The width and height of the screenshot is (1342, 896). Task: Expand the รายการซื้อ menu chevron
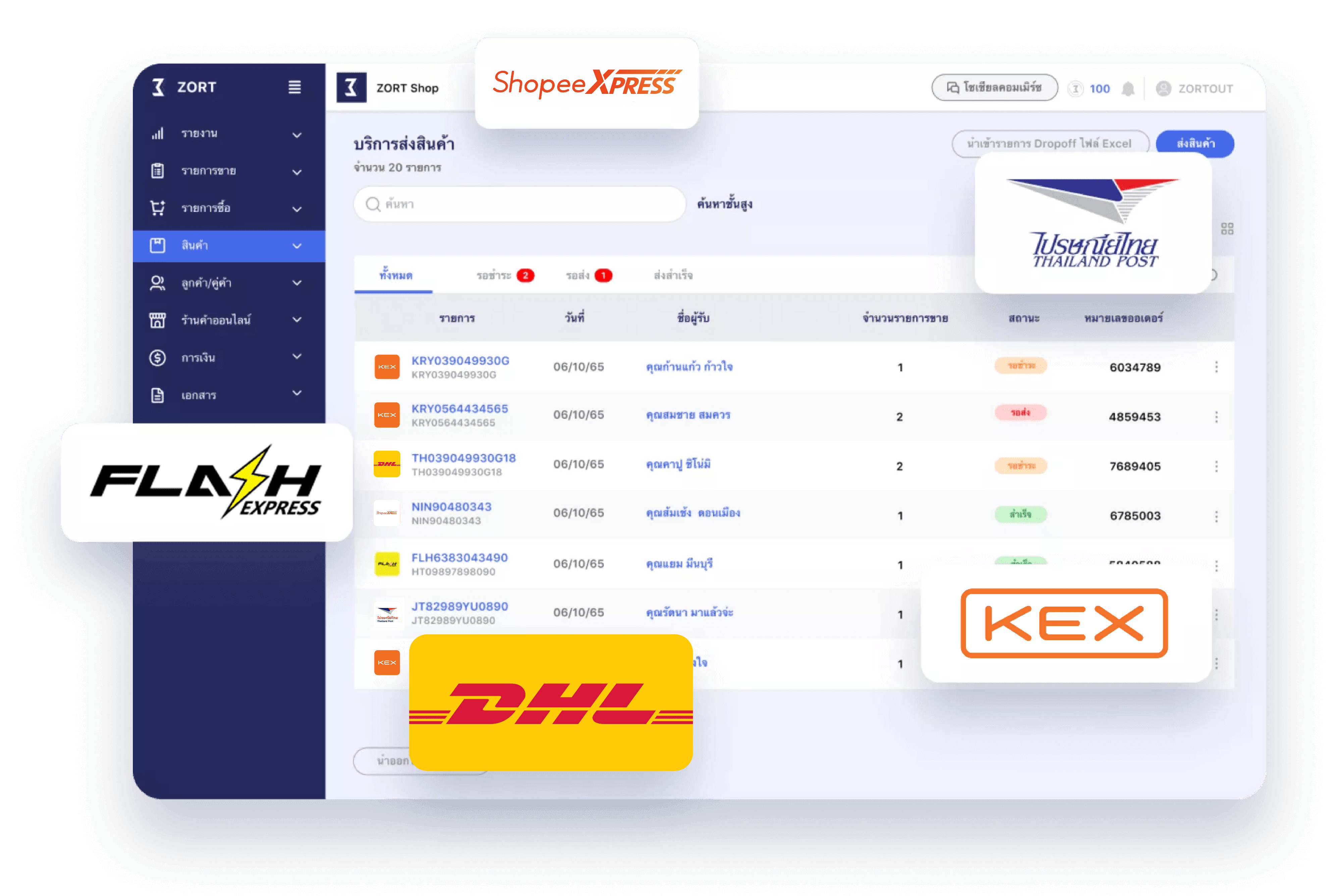[297, 209]
